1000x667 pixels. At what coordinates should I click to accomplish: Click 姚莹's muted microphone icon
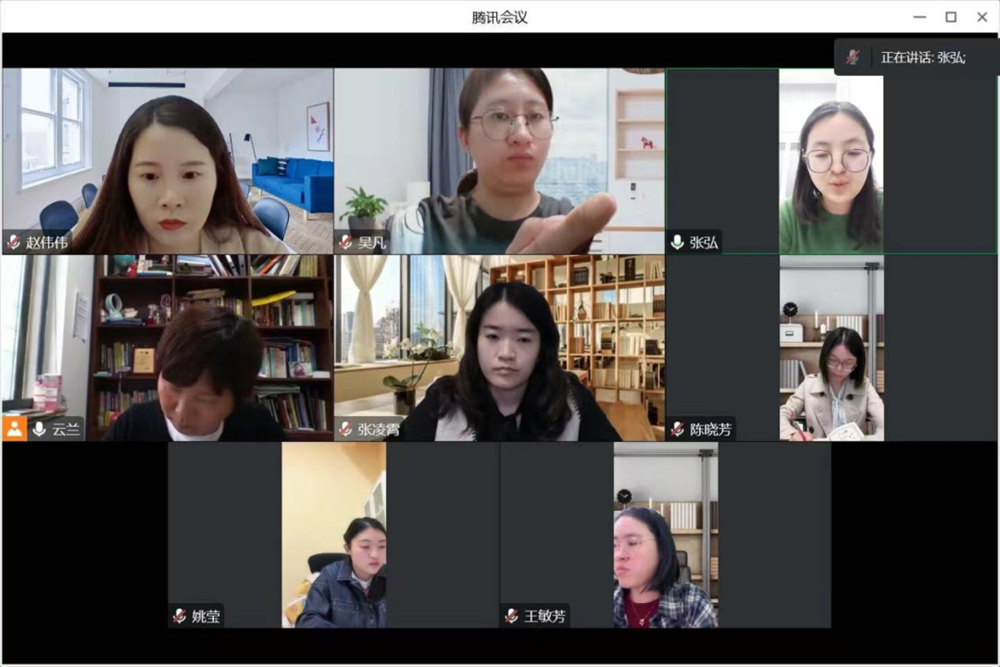pyautogui.click(x=180, y=616)
